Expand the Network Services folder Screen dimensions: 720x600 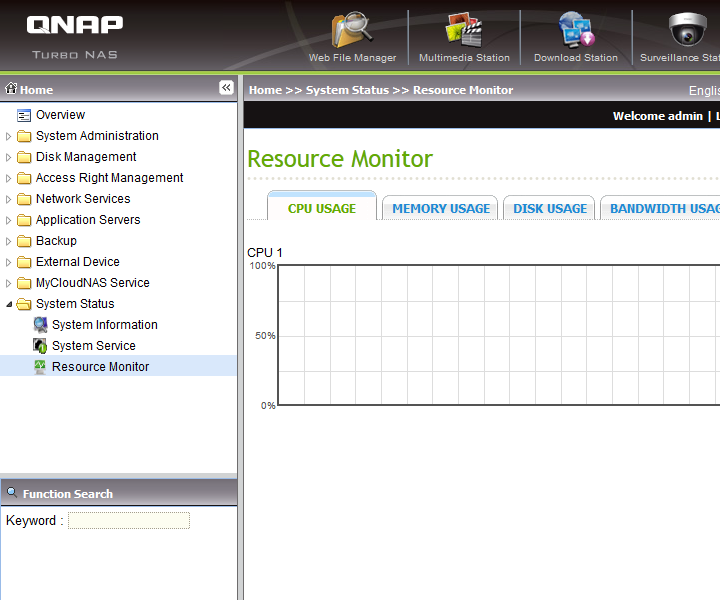pyautogui.click(x=10, y=199)
